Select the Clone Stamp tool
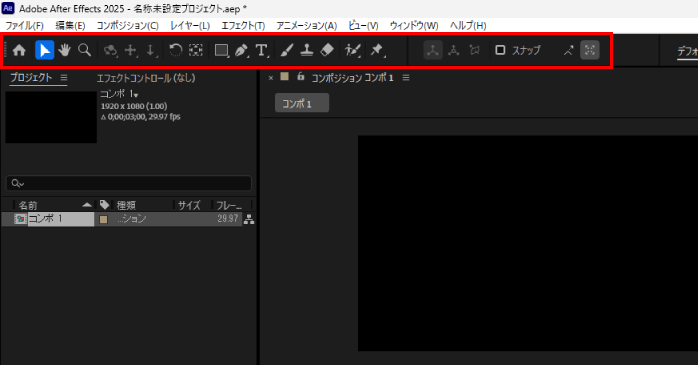Viewport: 698px width, 365px height. pyautogui.click(x=307, y=50)
